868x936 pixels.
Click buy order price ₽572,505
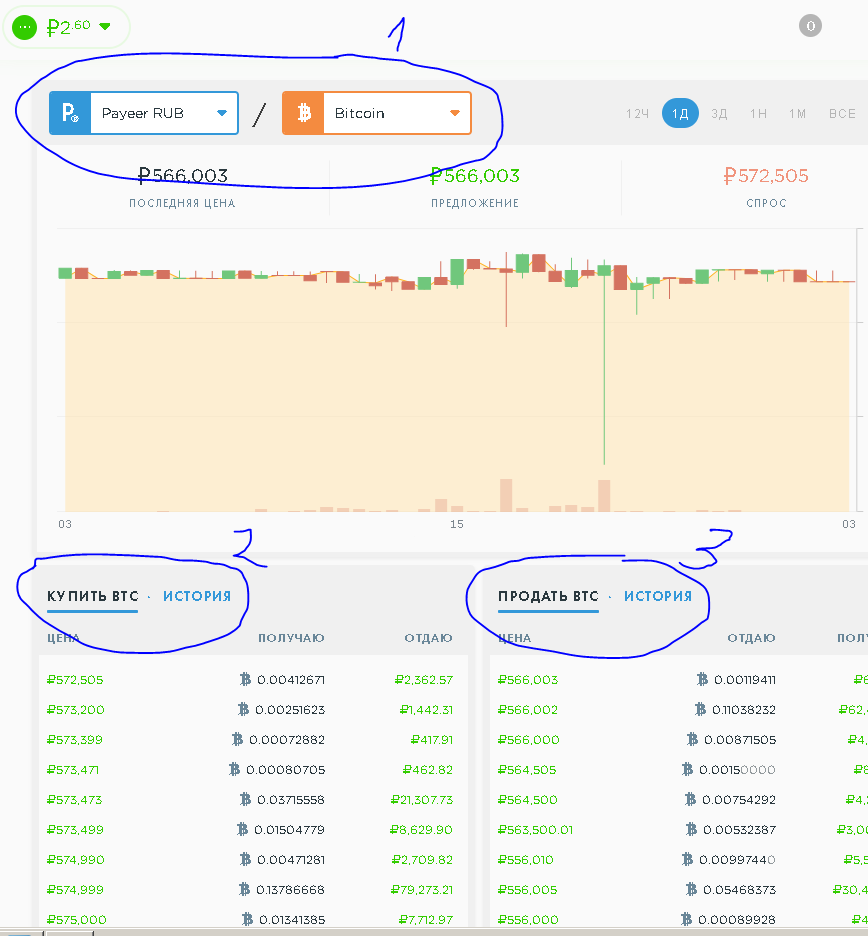tap(75, 680)
